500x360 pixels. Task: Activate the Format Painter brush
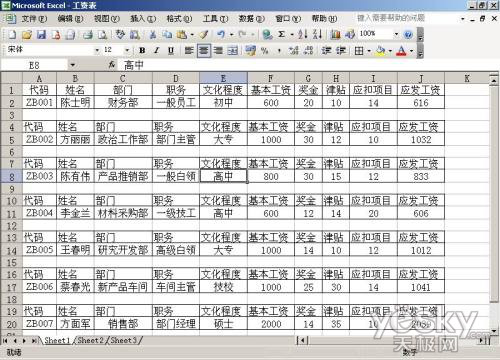[204, 34]
